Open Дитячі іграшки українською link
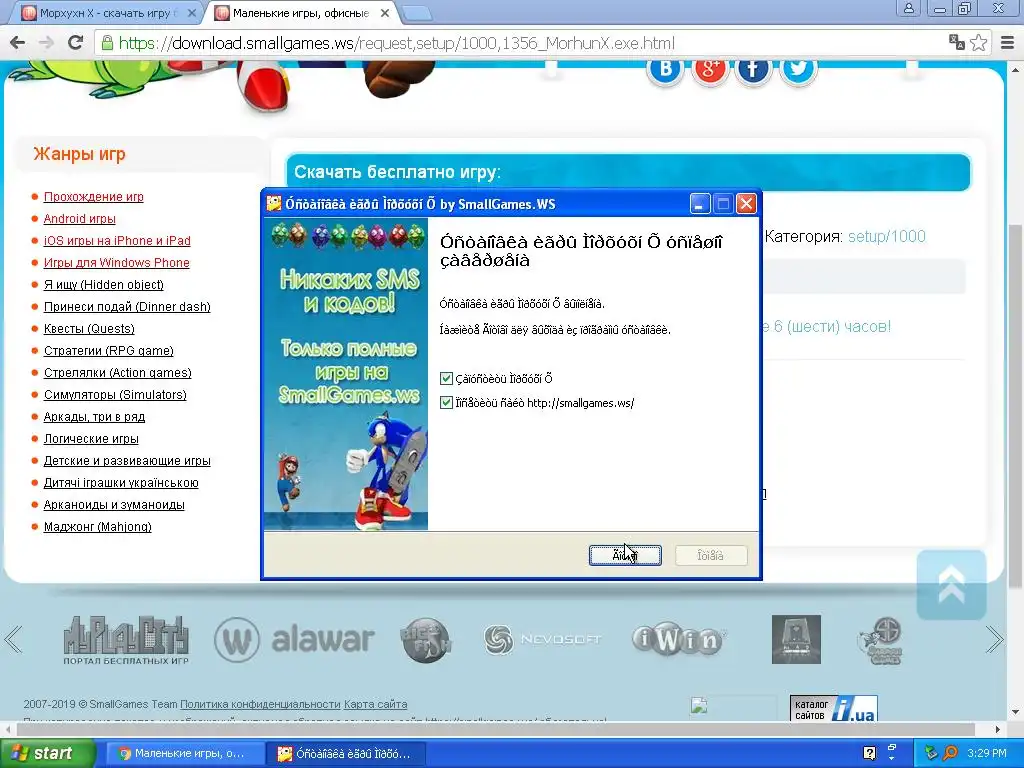1024x768 pixels. click(121, 483)
